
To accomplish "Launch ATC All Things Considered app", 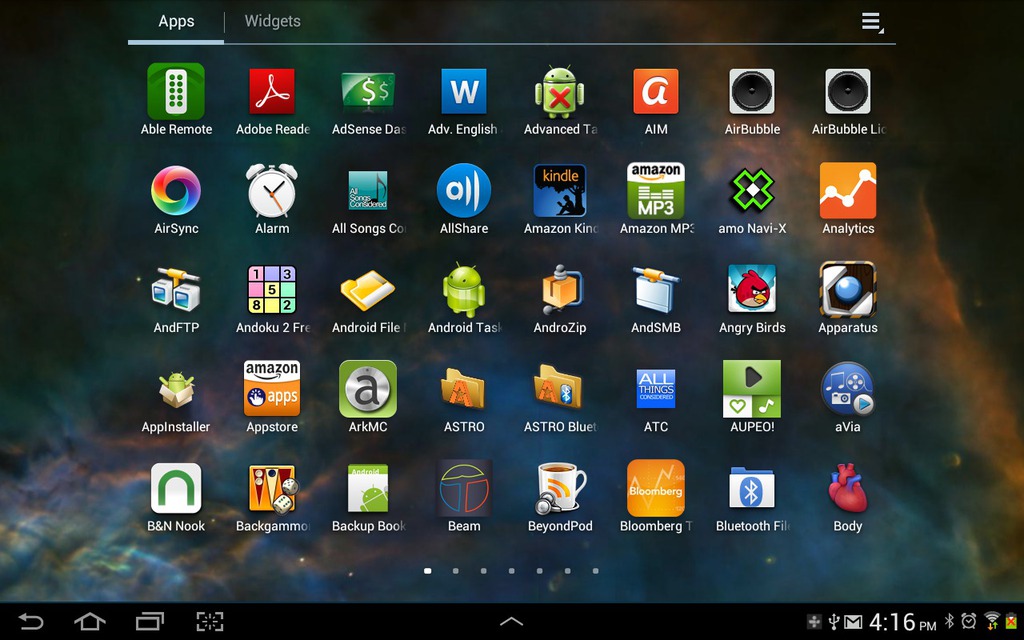I will click(x=656, y=389).
